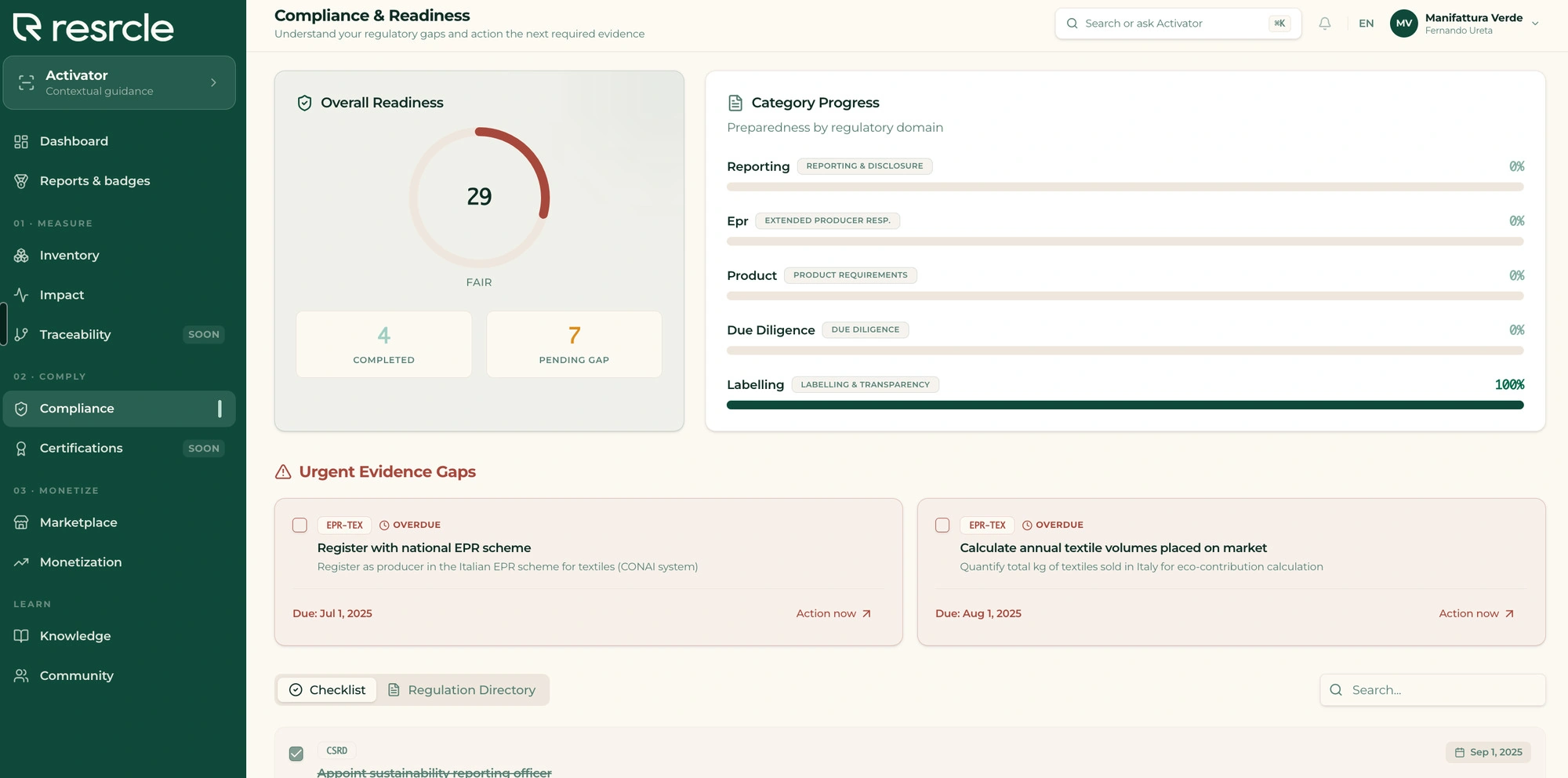Click the MV avatar
Screen dimensions: 1568x778
tap(1403, 24)
